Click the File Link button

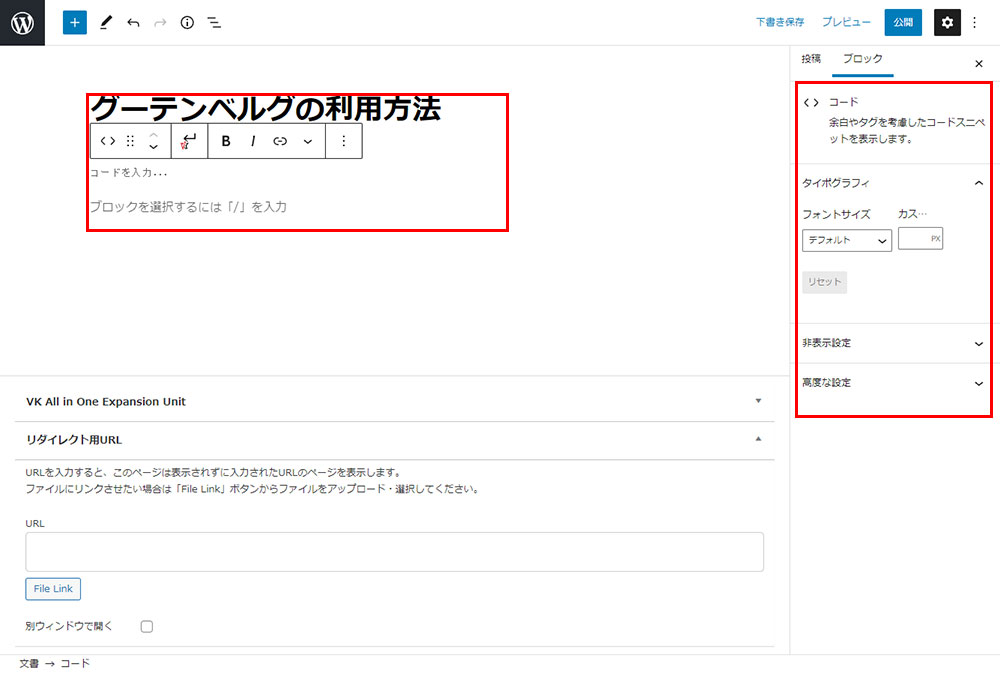tap(53, 589)
